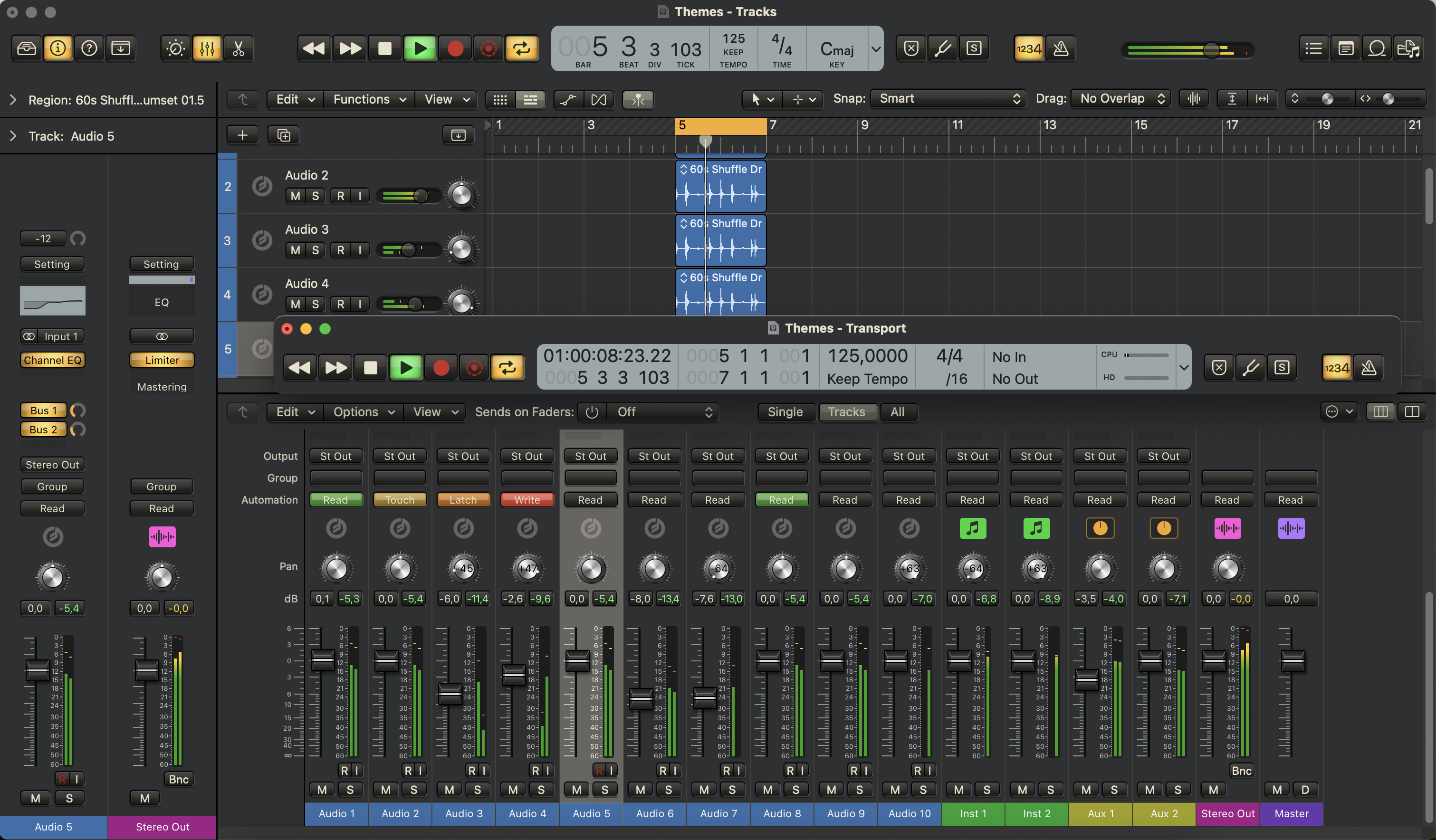Click Channel EQ plugin slot
1436x840 pixels.
[x=52, y=360]
